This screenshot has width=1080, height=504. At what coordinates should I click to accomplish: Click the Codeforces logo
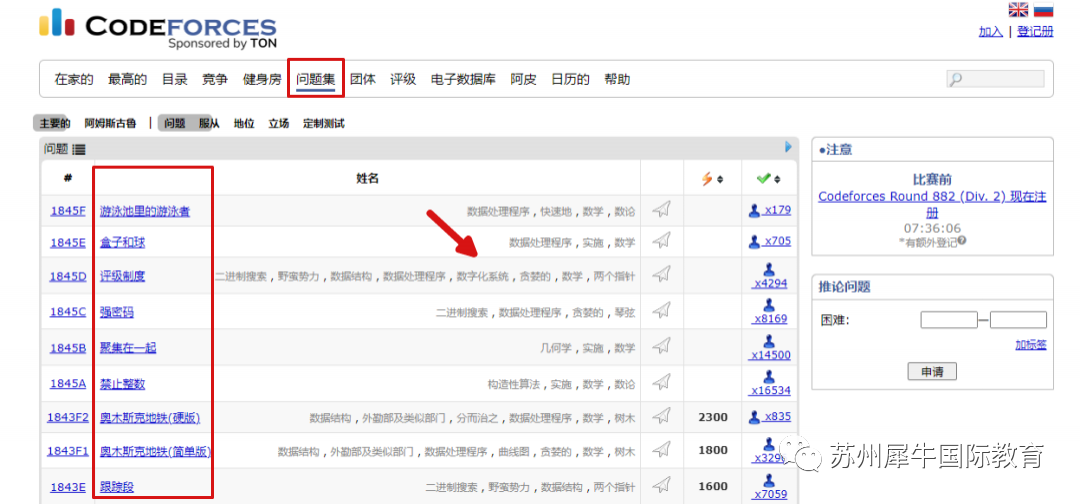click(158, 29)
